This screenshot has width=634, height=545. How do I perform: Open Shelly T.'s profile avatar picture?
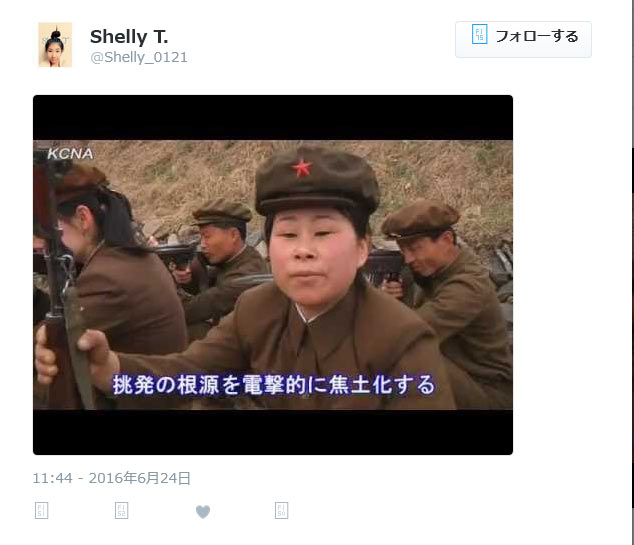[x=55, y=45]
